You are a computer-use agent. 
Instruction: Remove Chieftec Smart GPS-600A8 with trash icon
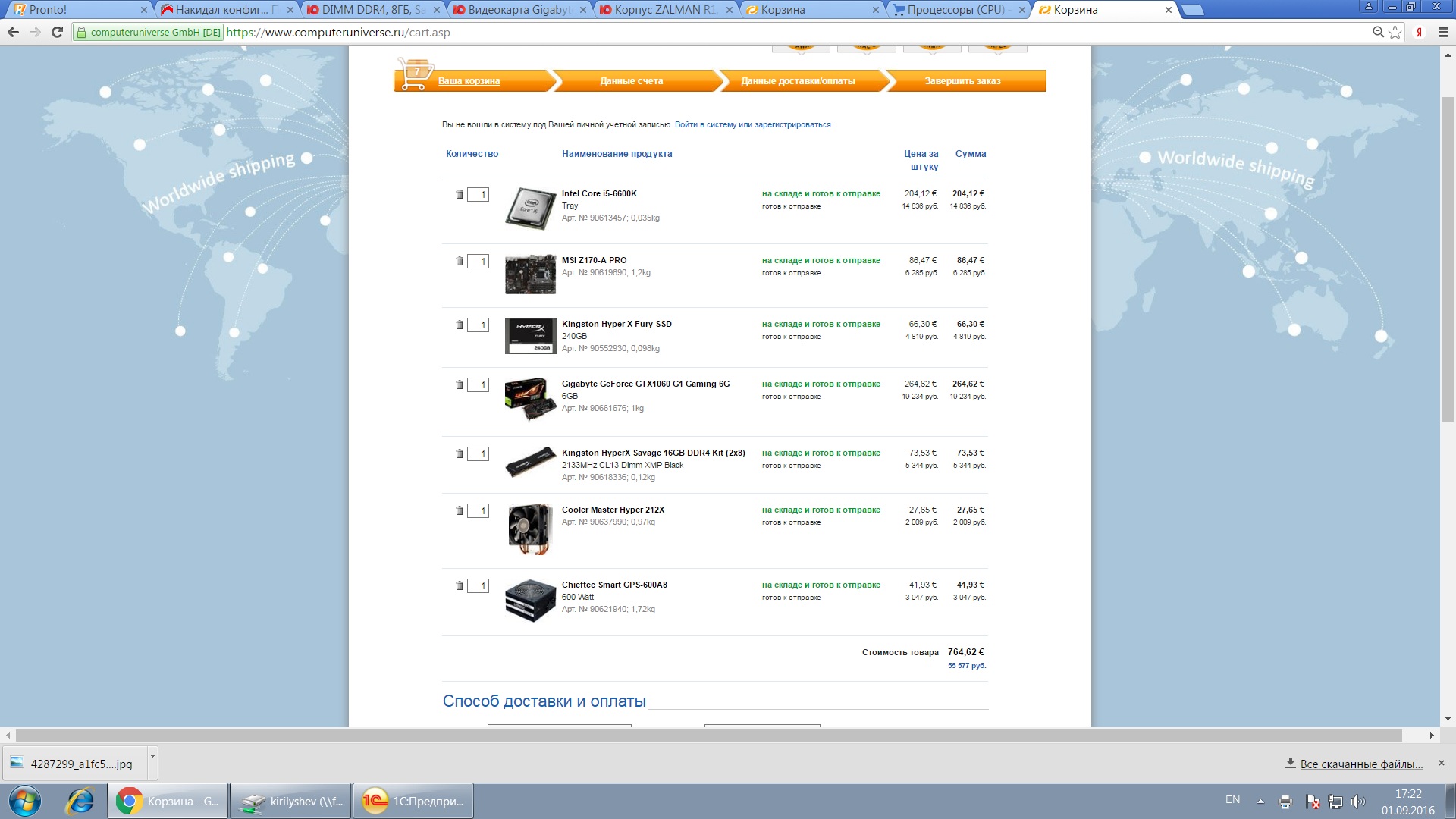(459, 585)
